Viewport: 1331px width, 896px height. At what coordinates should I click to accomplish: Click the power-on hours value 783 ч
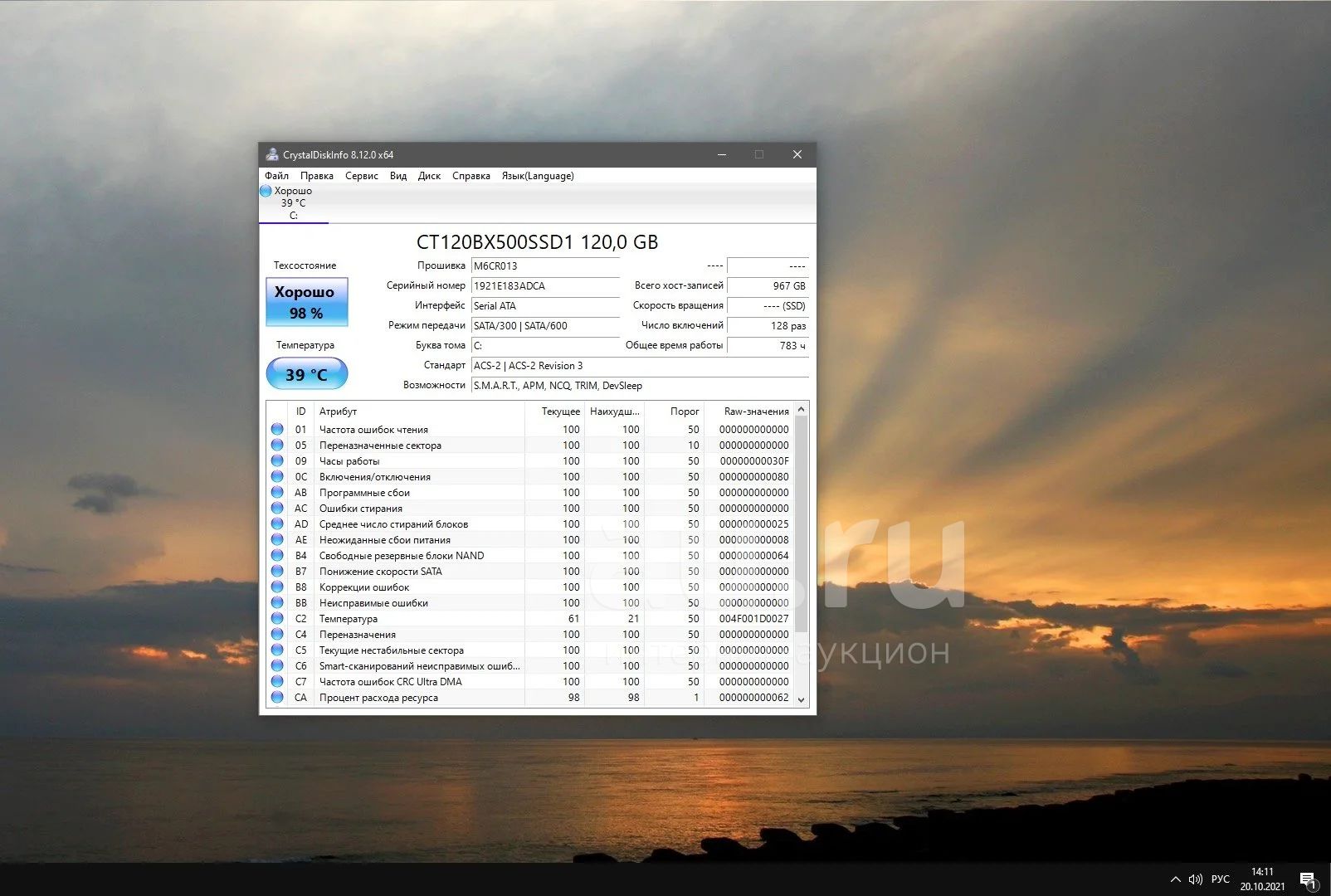(768, 346)
